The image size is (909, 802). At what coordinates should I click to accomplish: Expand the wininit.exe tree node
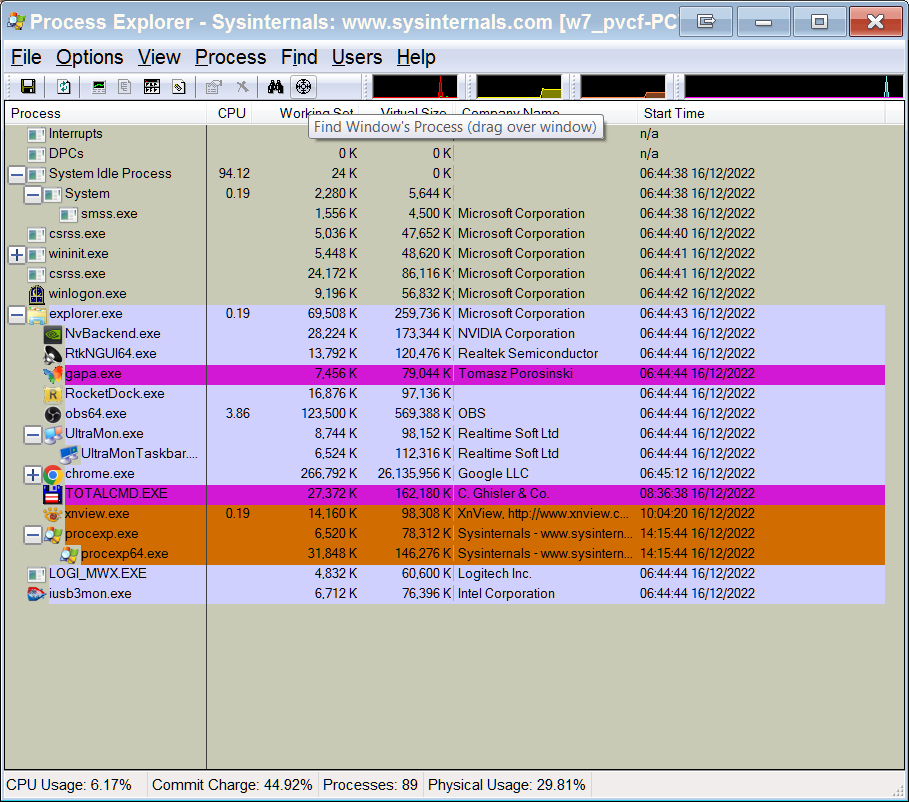17,254
